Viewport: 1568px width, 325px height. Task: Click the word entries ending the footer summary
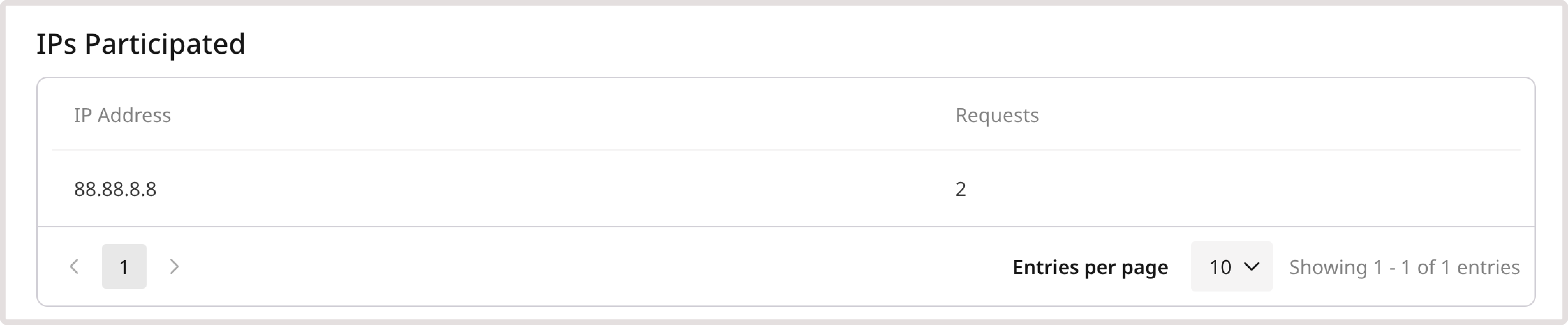click(x=1488, y=267)
